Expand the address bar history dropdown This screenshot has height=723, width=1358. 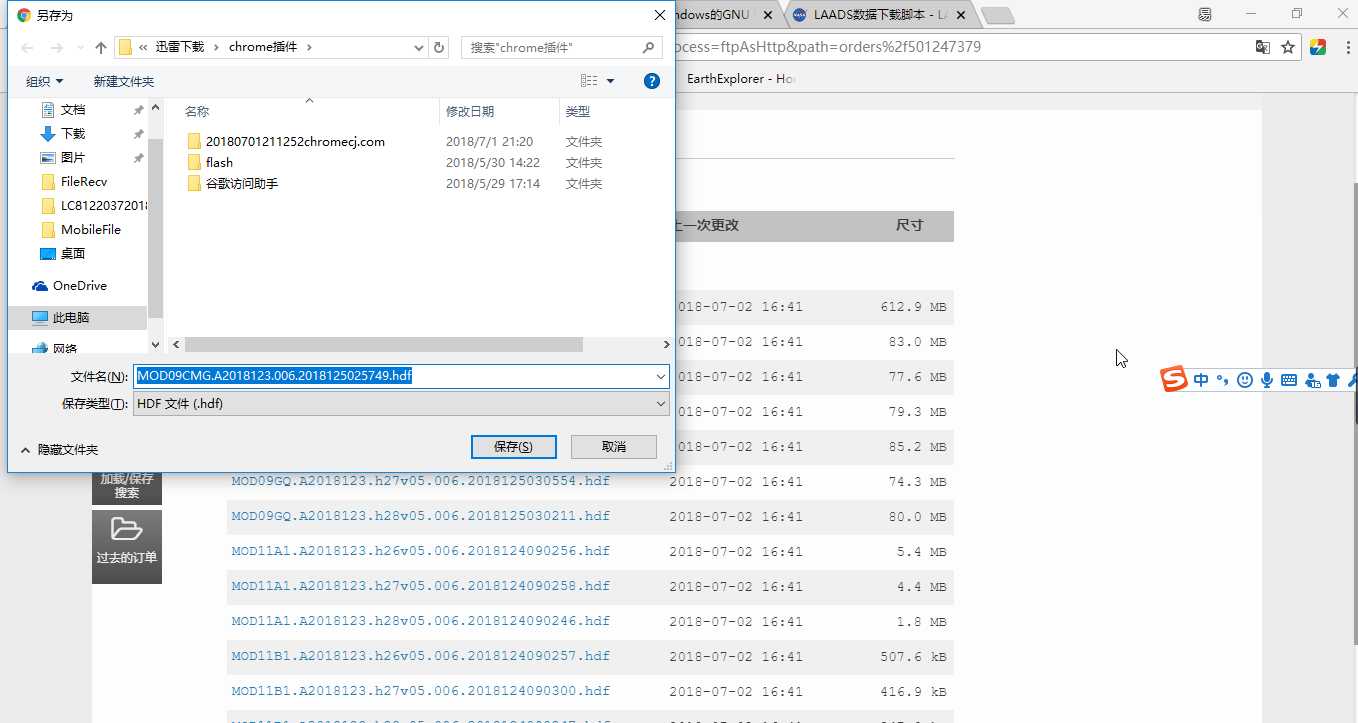419,47
